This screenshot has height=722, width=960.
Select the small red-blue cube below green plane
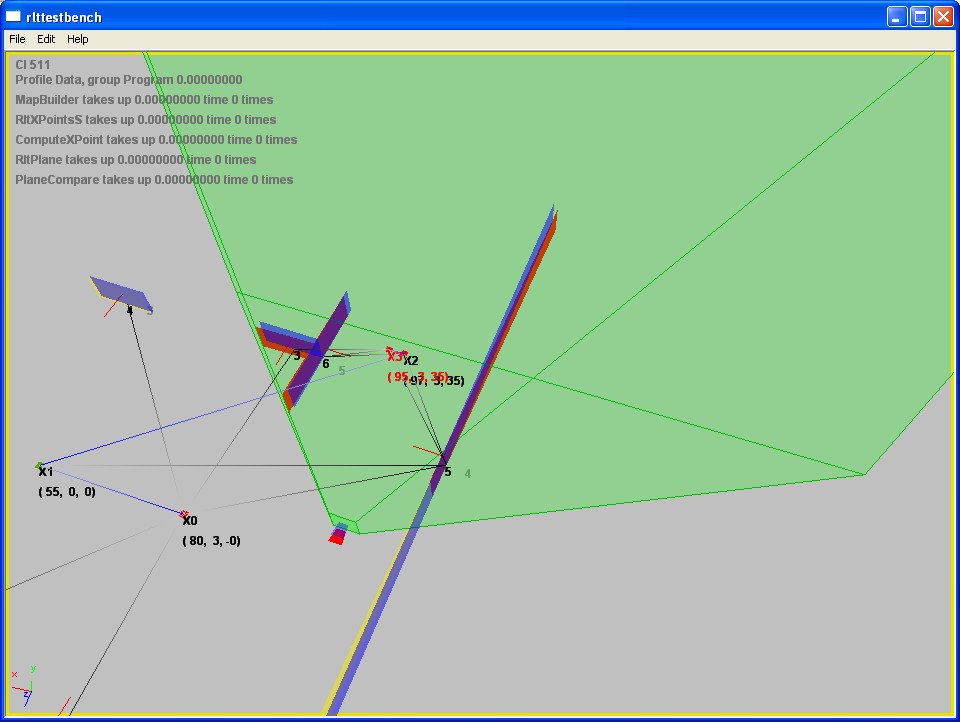[338, 534]
